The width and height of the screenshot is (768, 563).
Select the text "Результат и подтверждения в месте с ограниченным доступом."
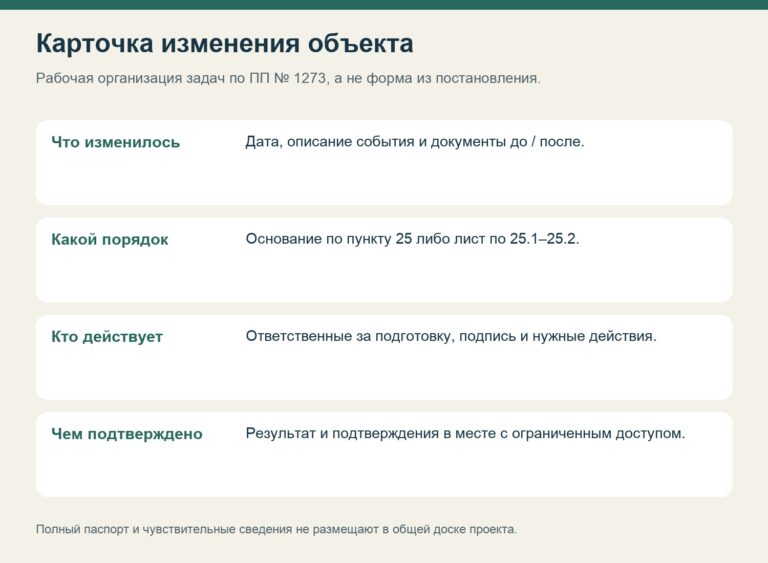(465, 433)
